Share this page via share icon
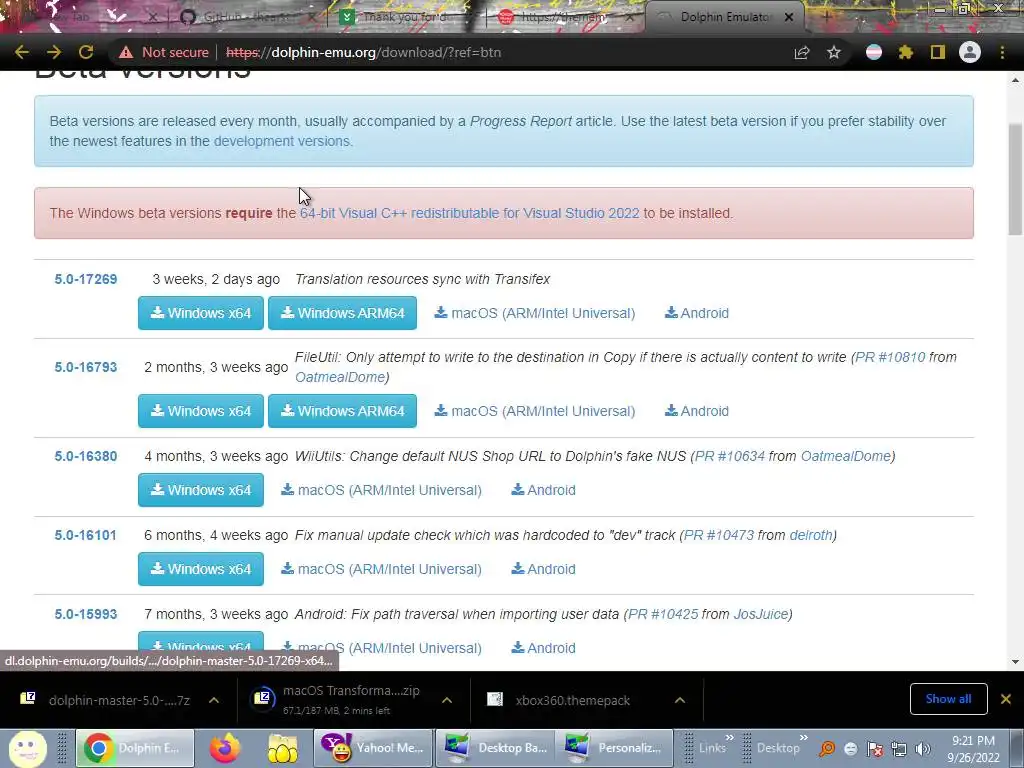 click(x=801, y=52)
